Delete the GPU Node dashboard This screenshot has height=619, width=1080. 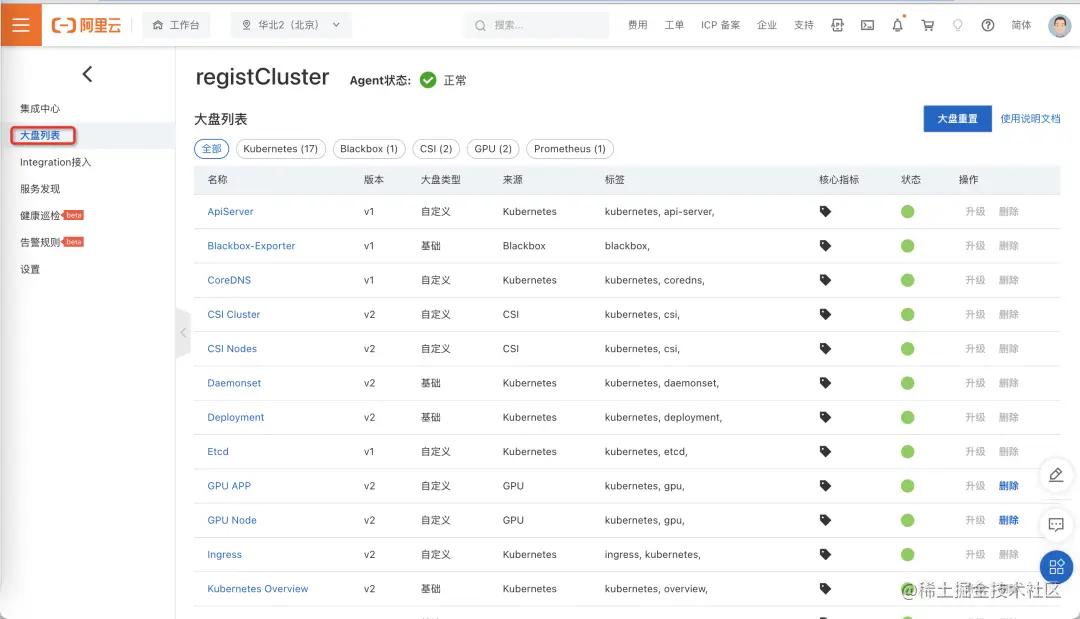click(1008, 521)
